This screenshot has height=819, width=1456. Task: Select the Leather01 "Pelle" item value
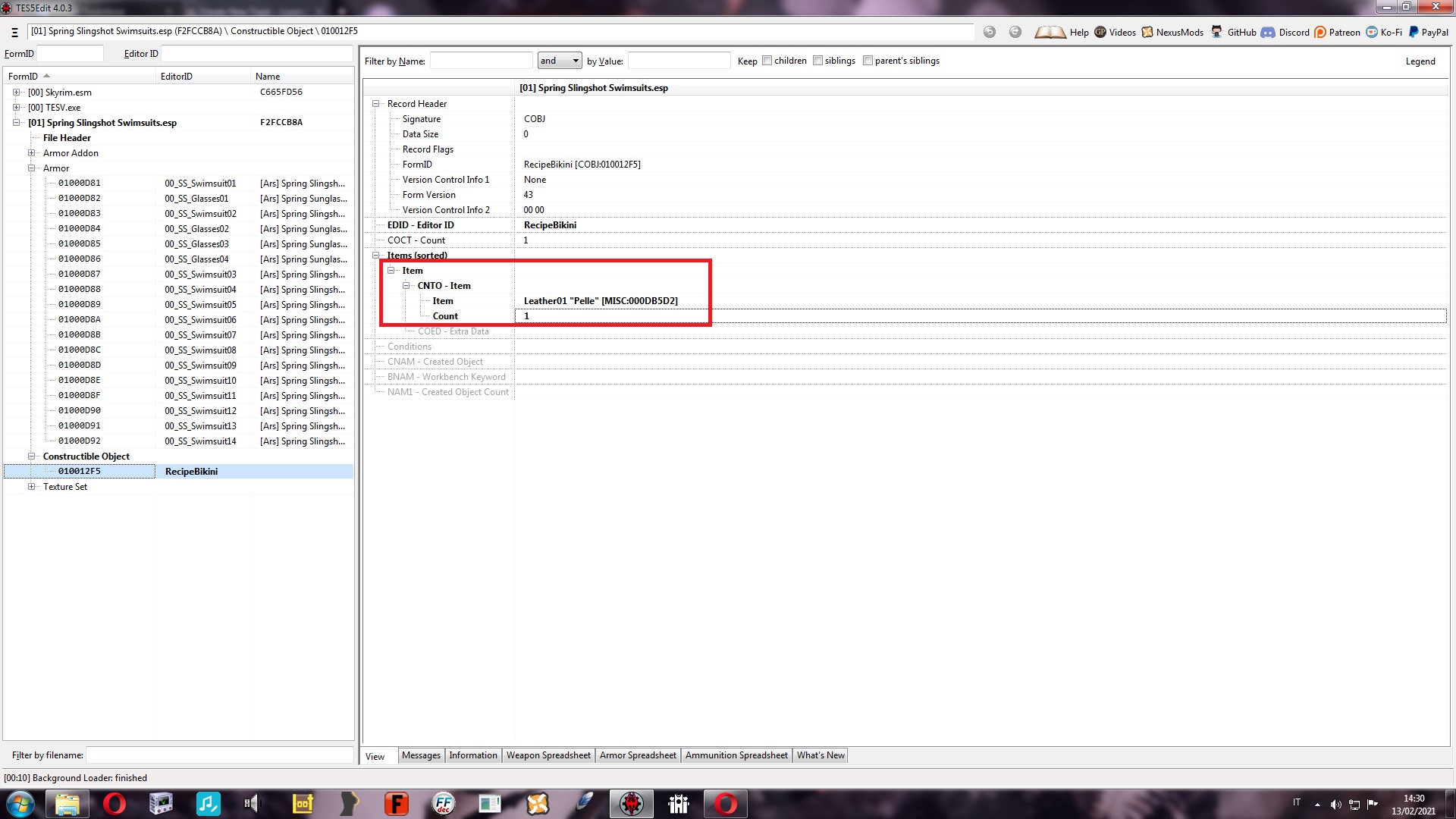coord(601,301)
